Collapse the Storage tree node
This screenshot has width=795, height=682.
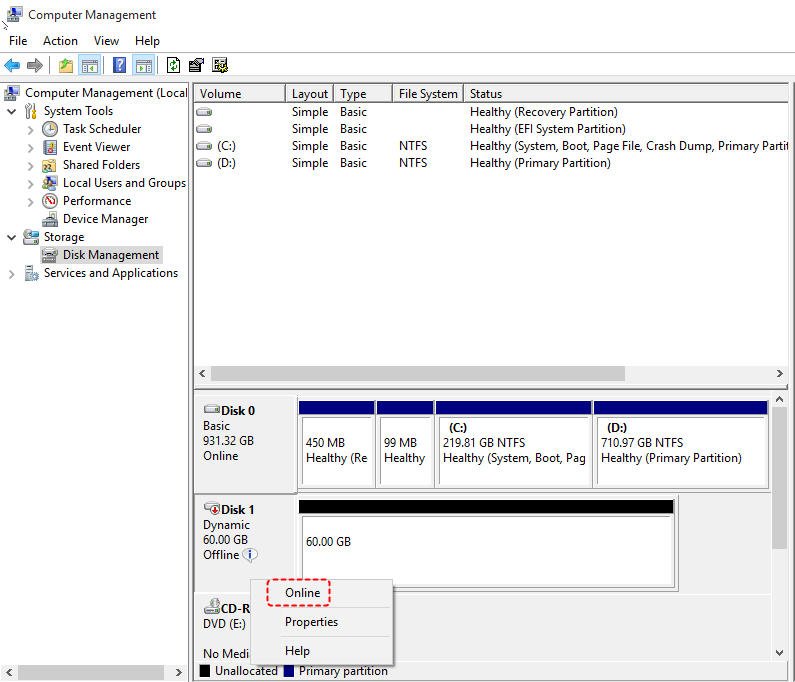pyautogui.click(x=12, y=237)
